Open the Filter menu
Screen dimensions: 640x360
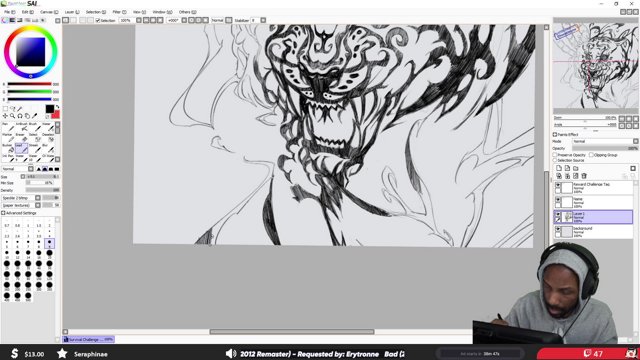119,12
